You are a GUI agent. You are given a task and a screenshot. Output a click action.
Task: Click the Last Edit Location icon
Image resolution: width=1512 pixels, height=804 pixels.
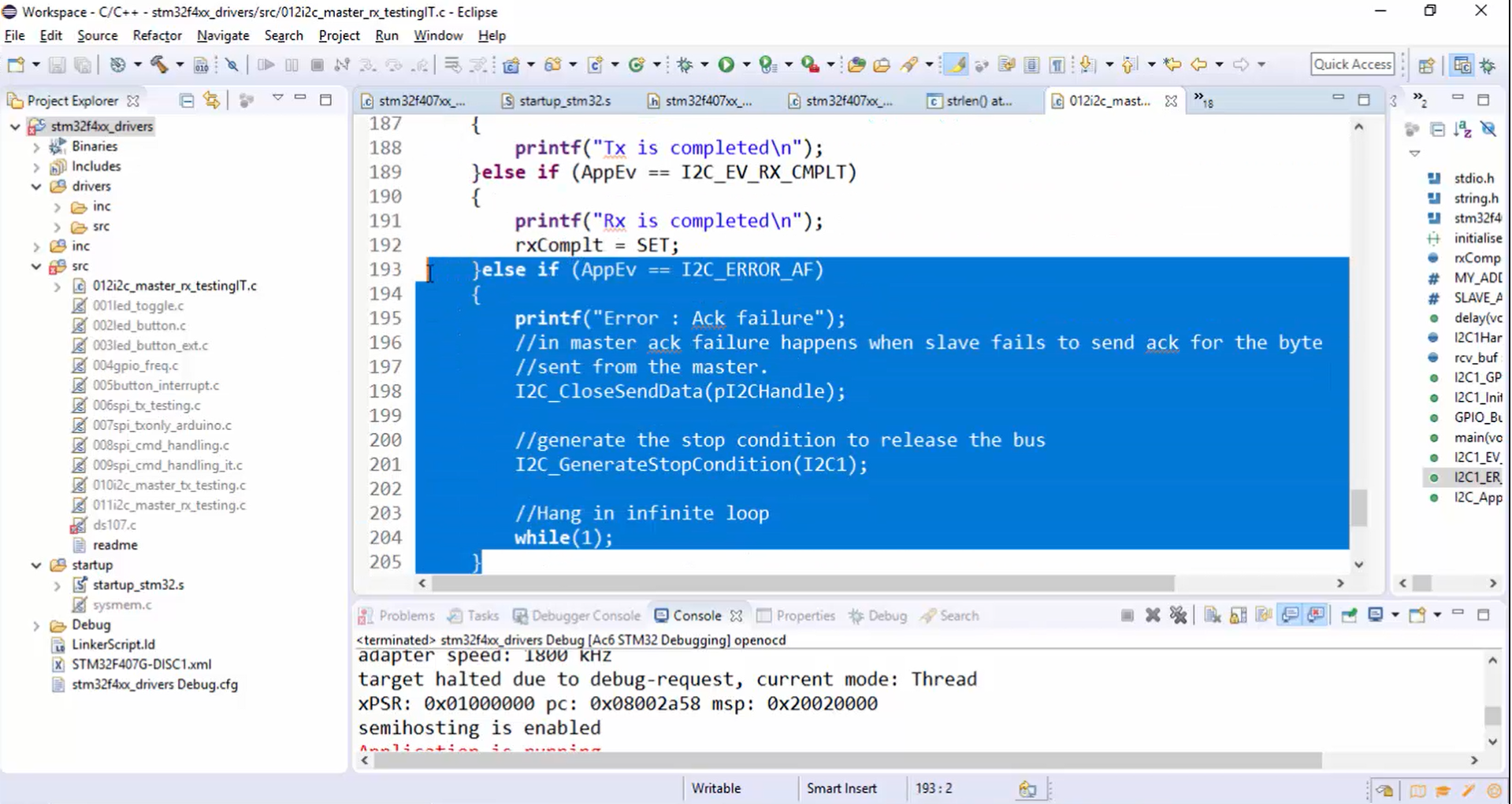point(1172,65)
